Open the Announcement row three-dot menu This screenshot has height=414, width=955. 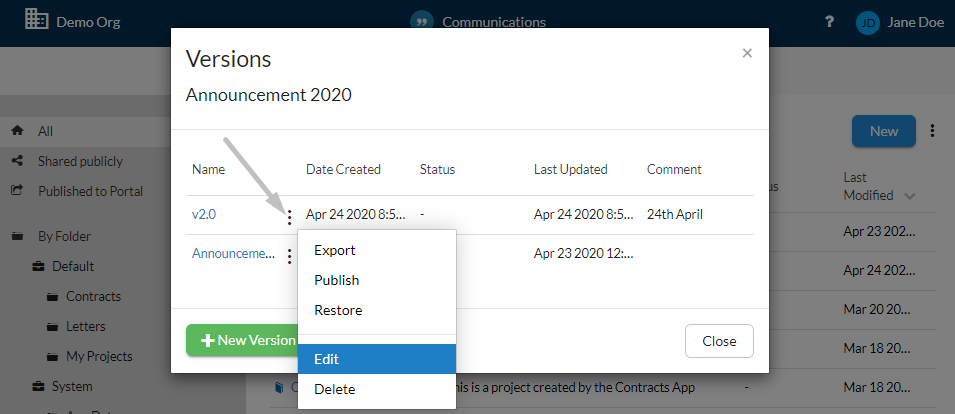point(290,256)
